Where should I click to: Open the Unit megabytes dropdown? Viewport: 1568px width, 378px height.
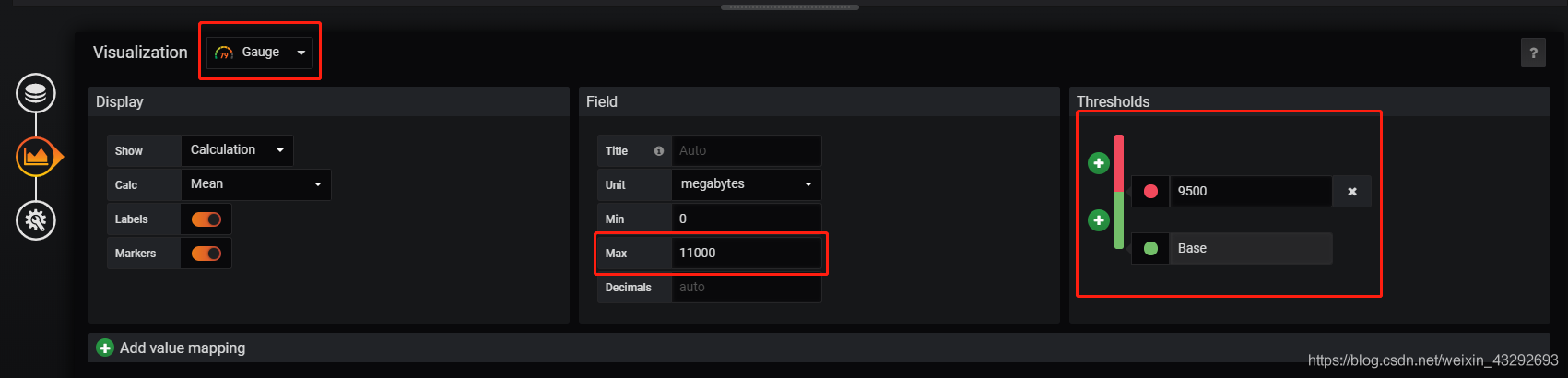point(746,184)
